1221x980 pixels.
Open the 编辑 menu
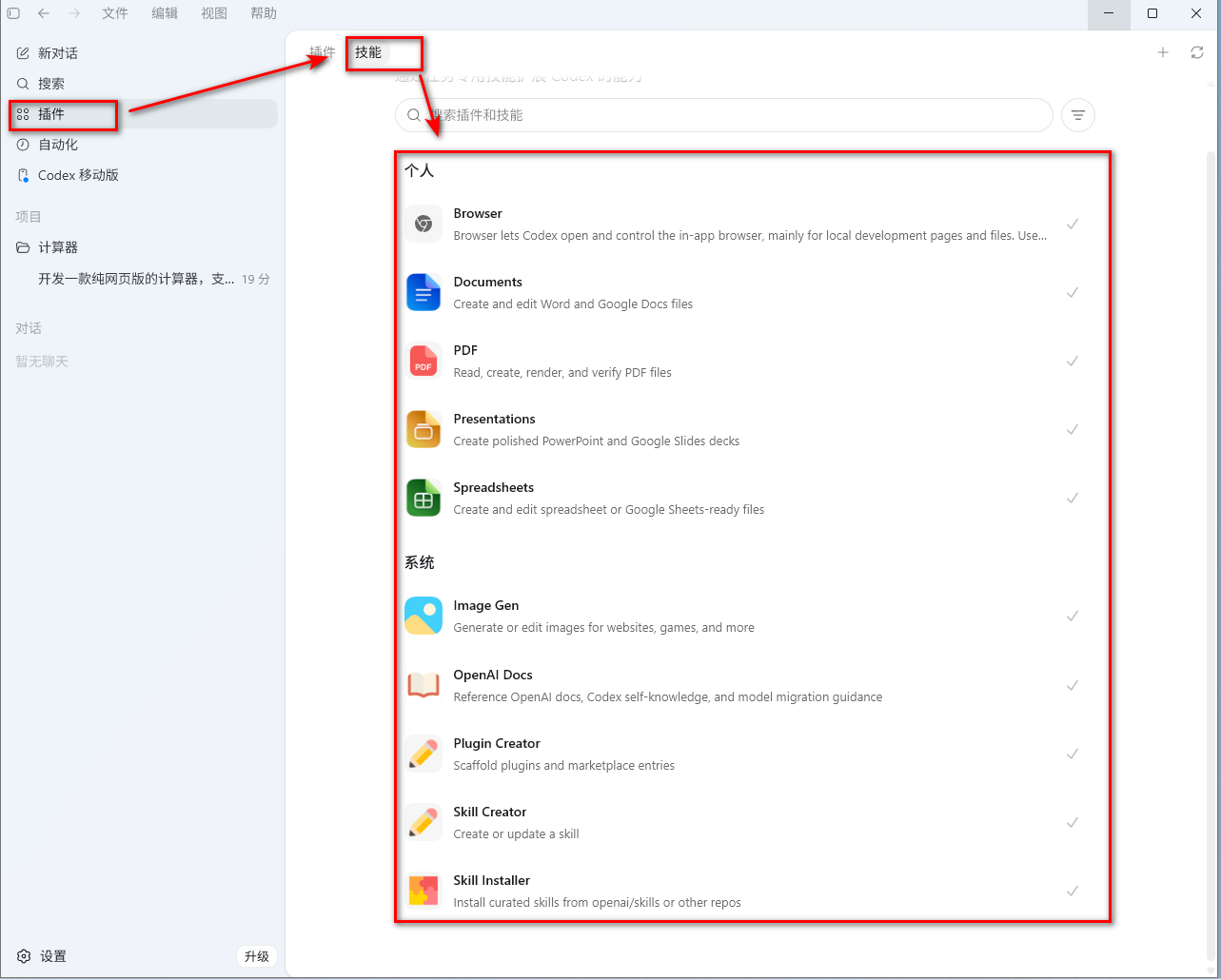165,13
